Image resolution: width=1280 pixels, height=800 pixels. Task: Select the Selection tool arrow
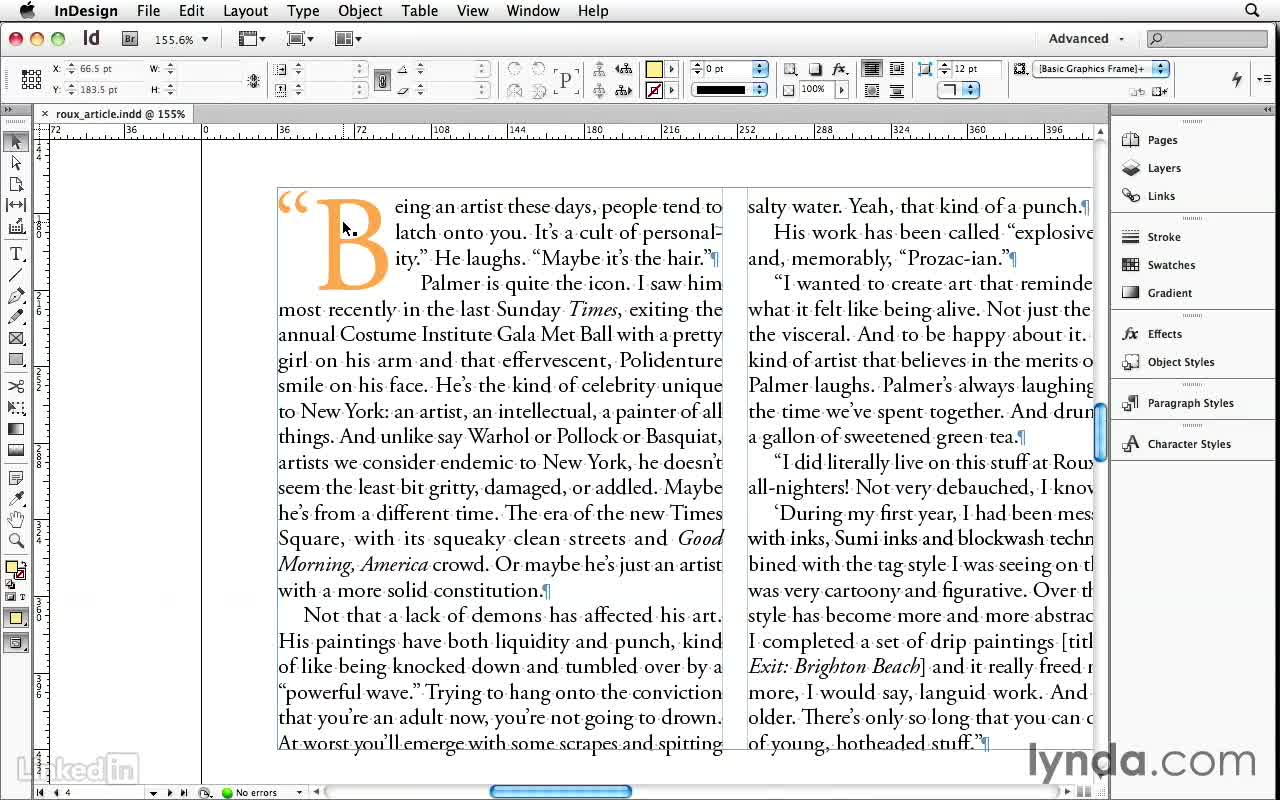click(x=16, y=143)
